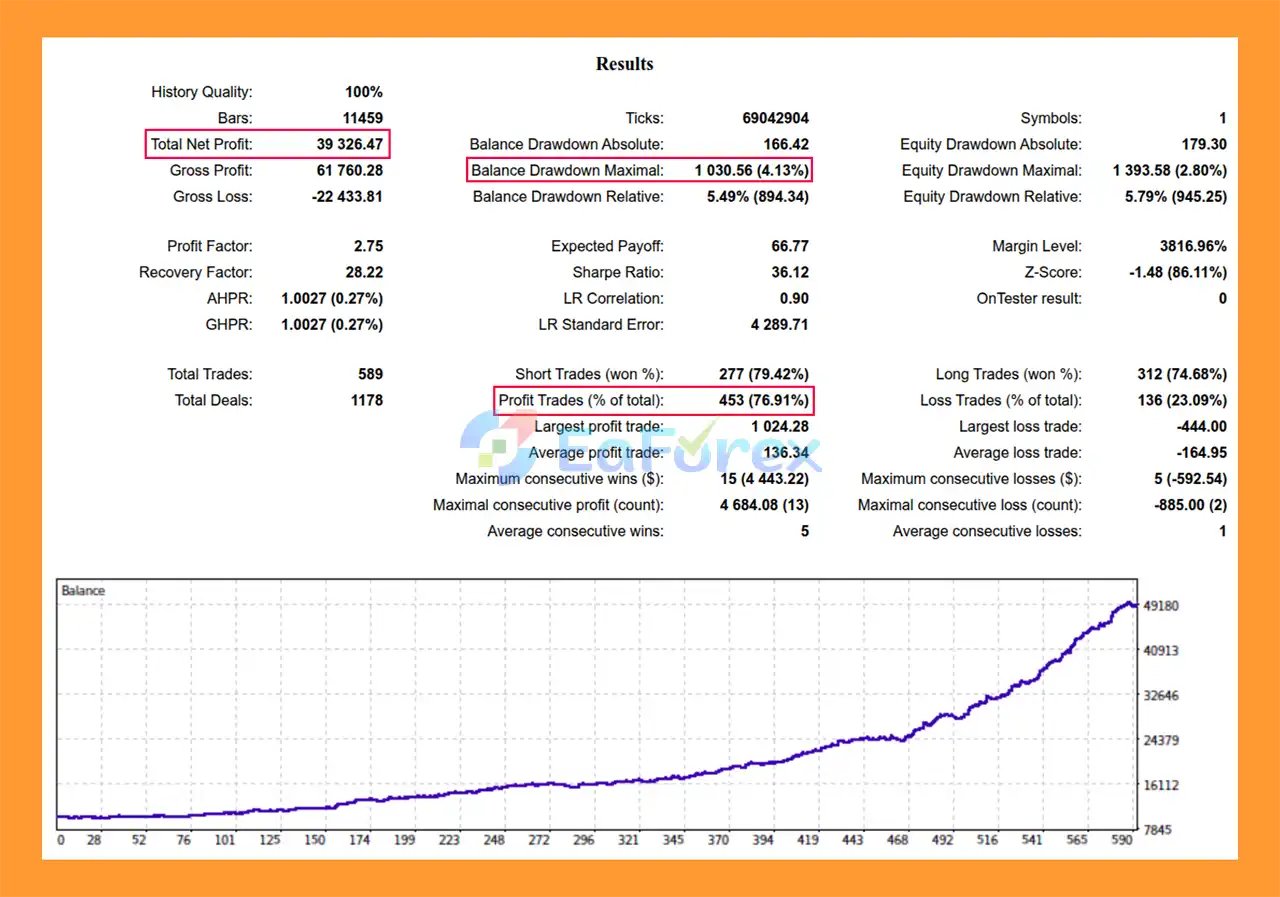This screenshot has height=897, width=1280.
Task: Select the Total Trades value 589
Action: coord(369,374)
